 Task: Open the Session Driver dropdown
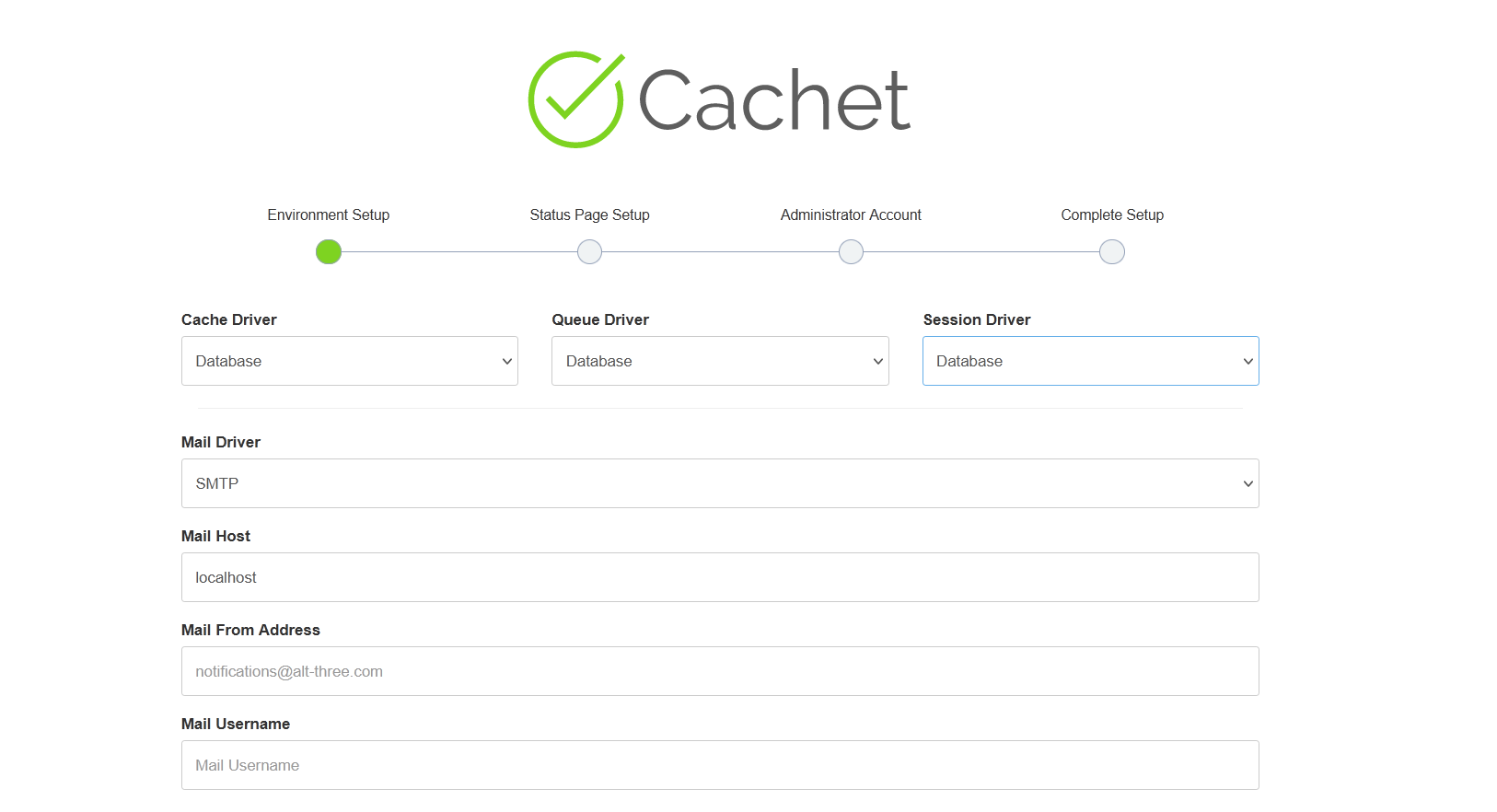(x=1091, y=361)
